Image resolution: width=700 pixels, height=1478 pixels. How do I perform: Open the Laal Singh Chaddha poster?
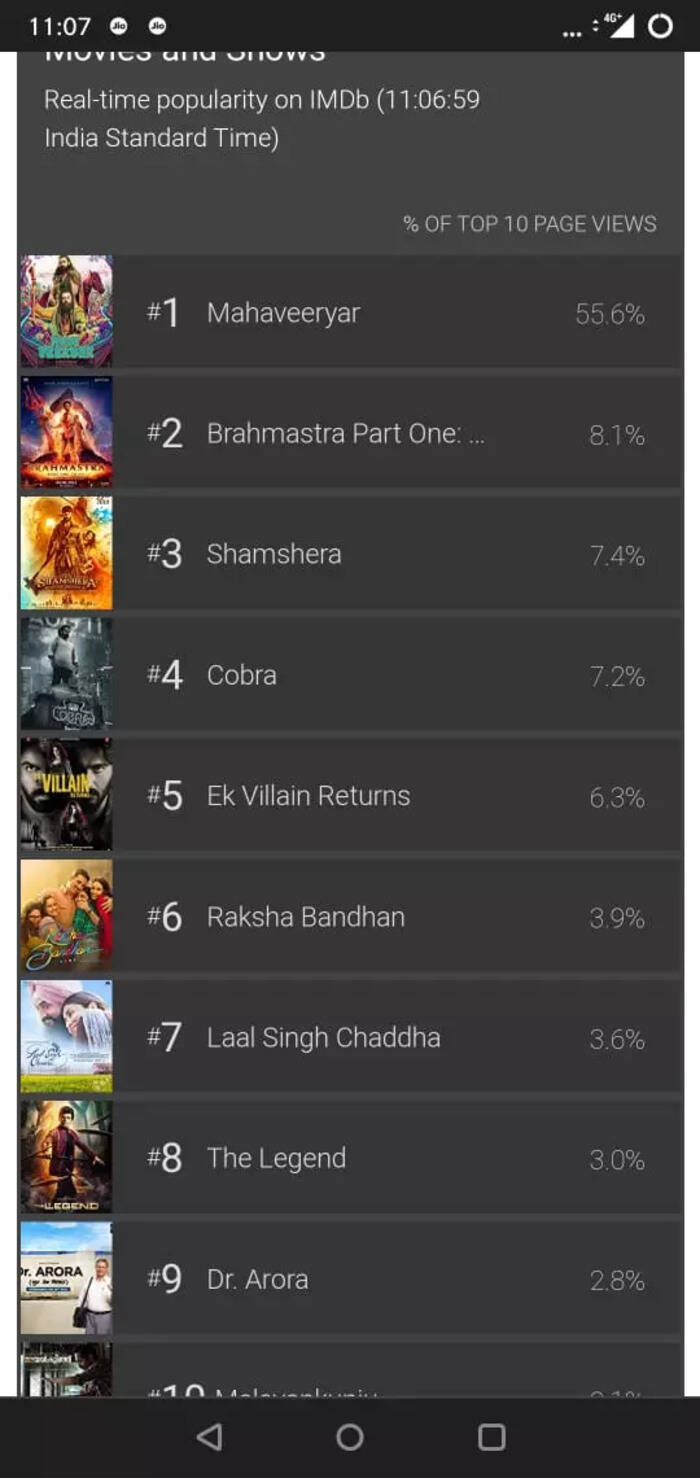pyautogui.click(x=67, y=1037)
